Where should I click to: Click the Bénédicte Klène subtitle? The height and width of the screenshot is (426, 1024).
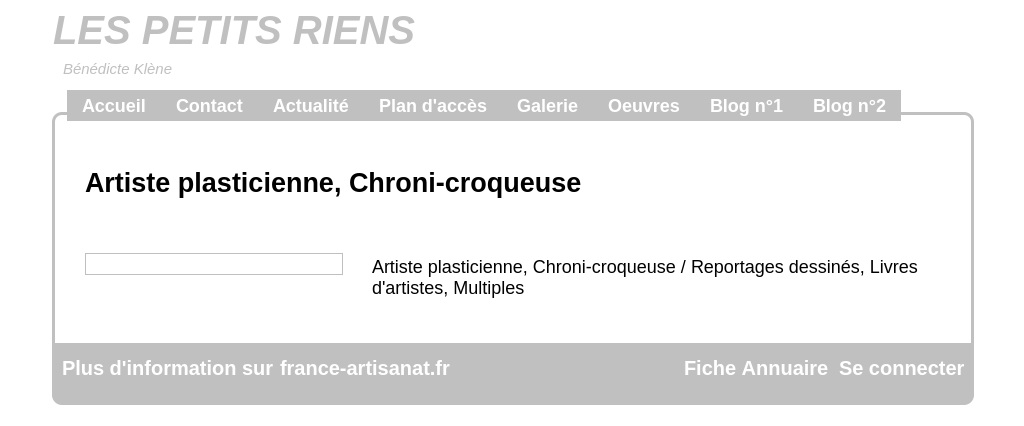click(118, 69)
